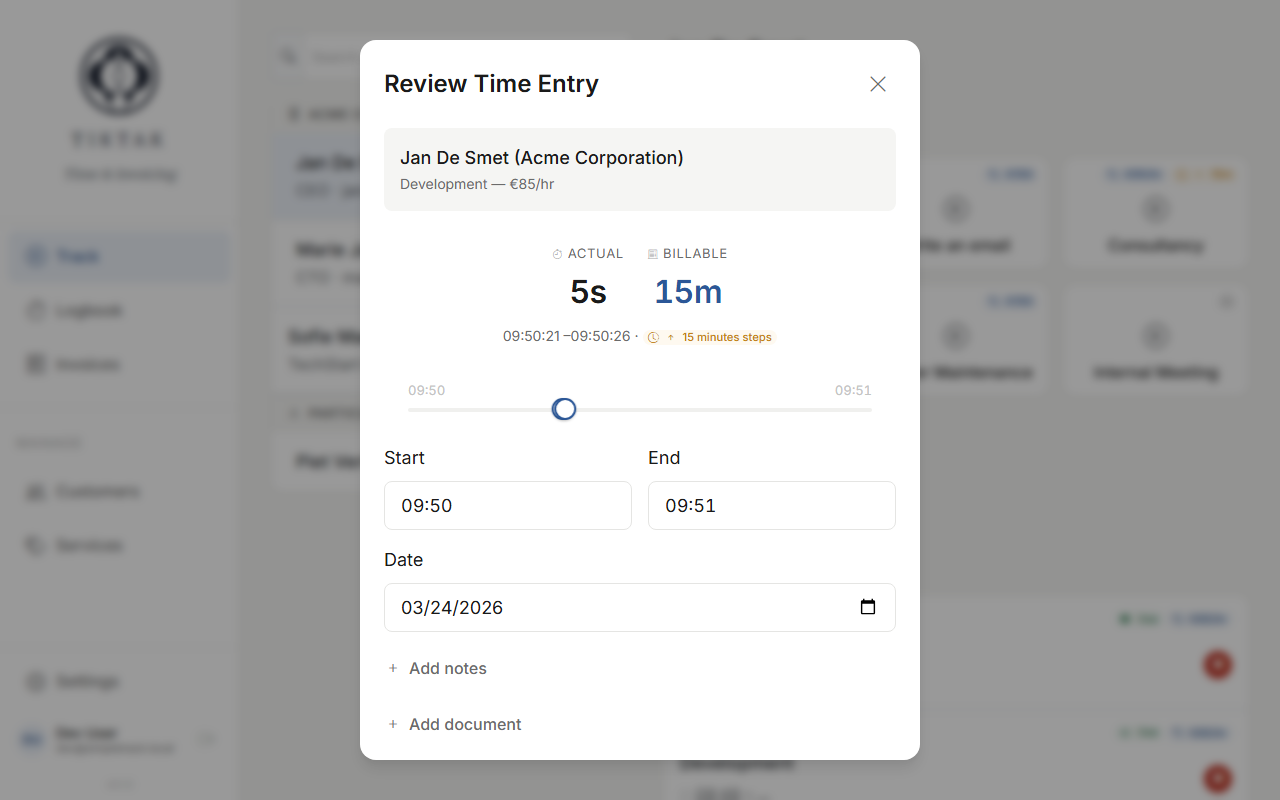Open the Invoices section from the sidebar
Image resolution: width=1280 pixels, height=800 pixels.
(x=34, y=364)
